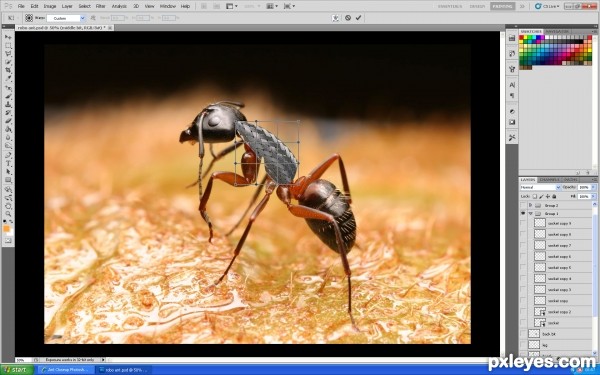Open the Arrange Documents dropdown
Screen dimensions: 600x375
point(273,6)
